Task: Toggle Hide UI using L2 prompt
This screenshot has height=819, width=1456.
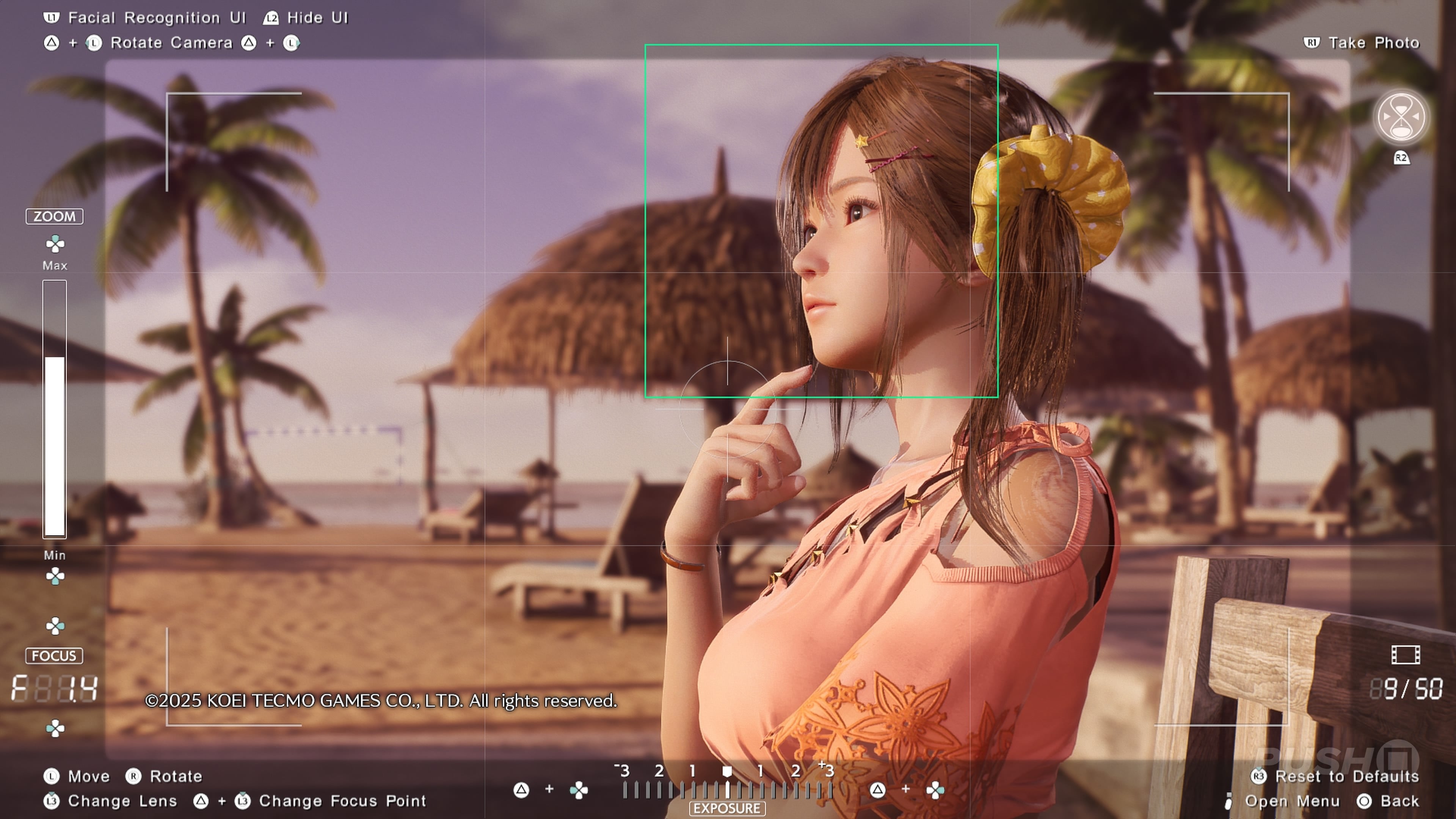Action: point(271,18)
